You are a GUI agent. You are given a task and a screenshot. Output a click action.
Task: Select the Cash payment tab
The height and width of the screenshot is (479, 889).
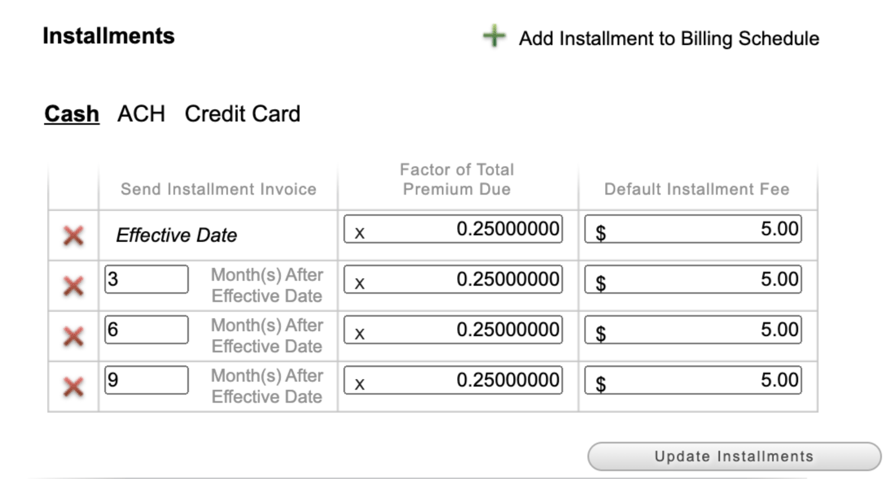tap(71, 113)
